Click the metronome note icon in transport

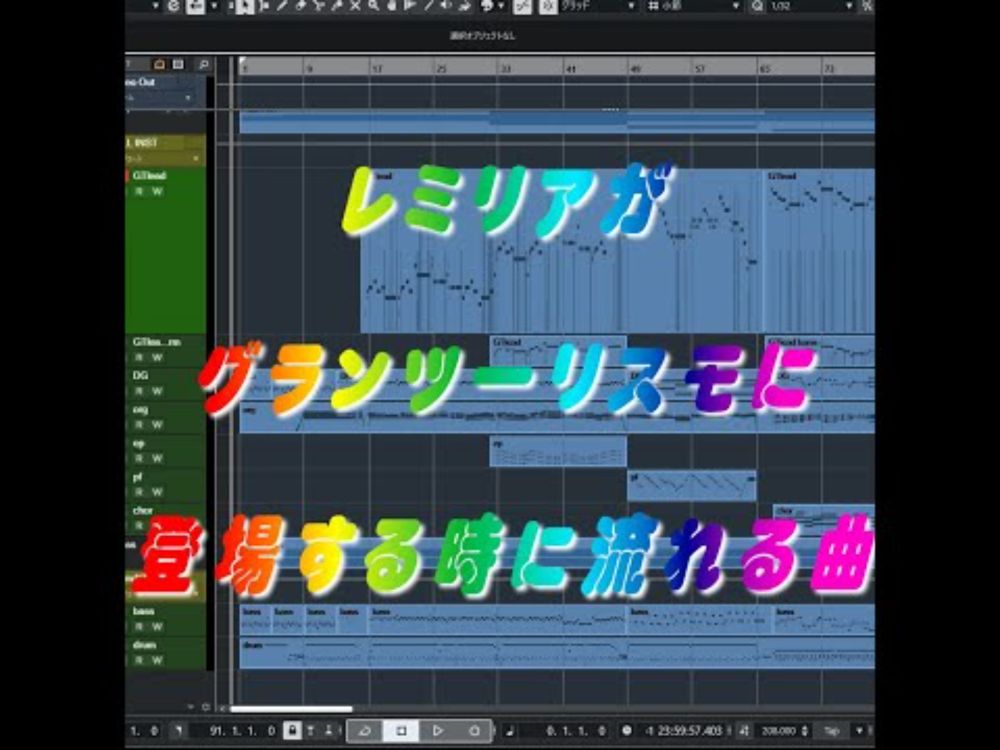pos(509,731)
